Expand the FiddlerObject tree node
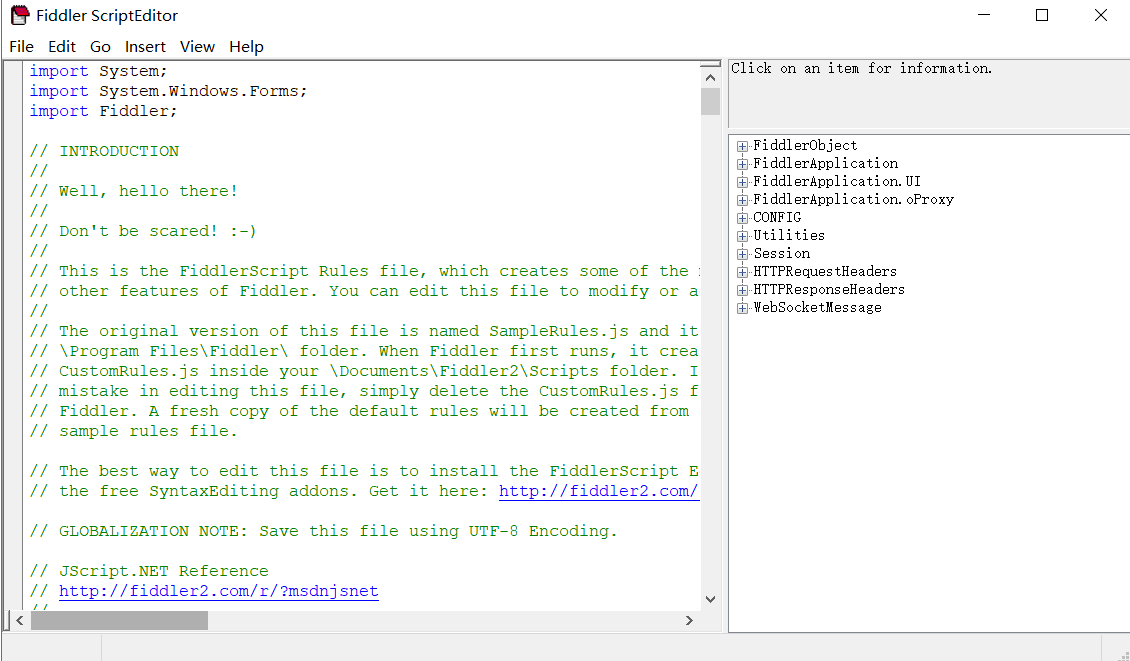This screenshot has height=661, width=1130. point(742,145)
